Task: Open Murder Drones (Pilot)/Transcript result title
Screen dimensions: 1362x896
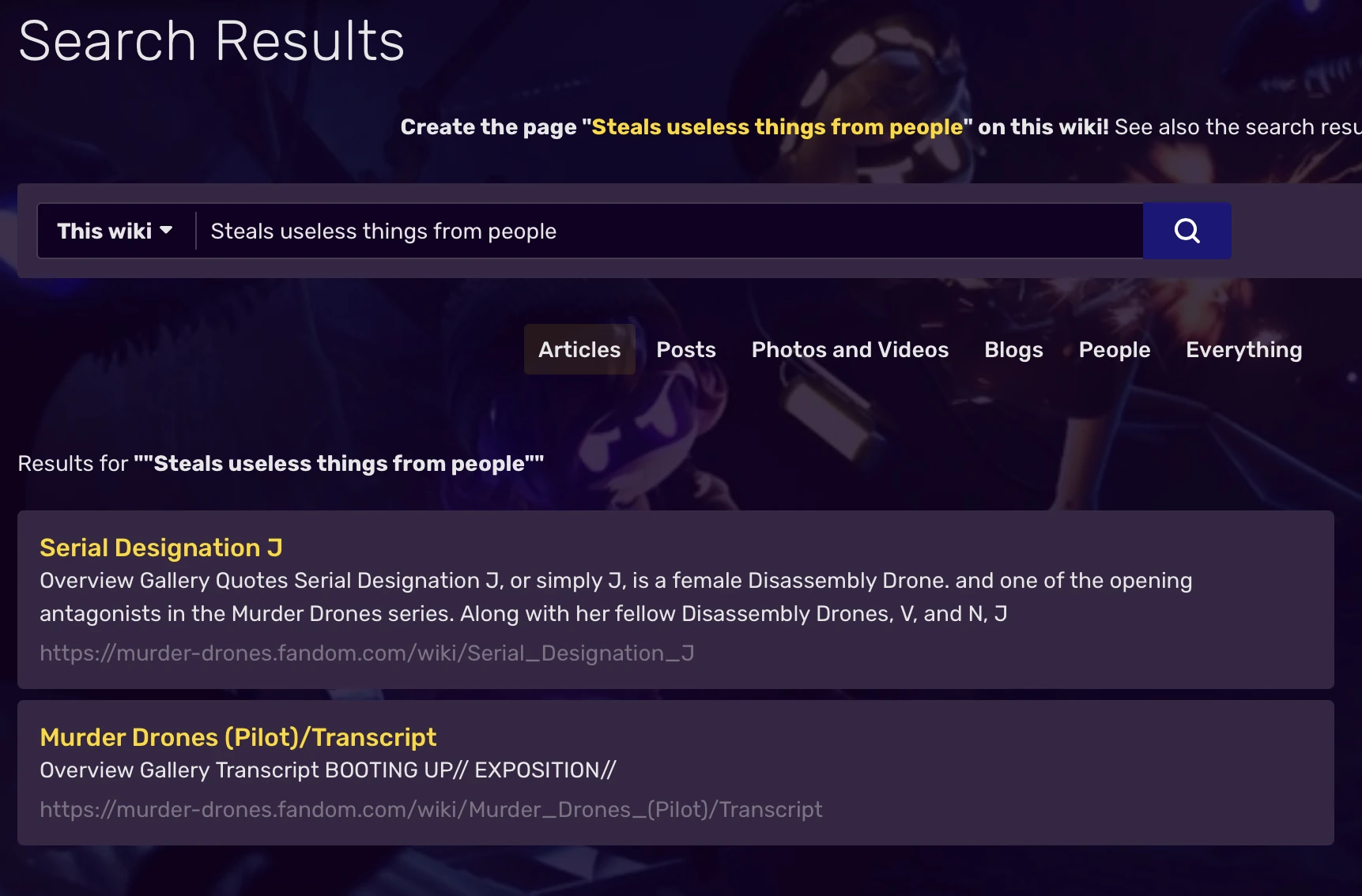Action: (238, 737)
